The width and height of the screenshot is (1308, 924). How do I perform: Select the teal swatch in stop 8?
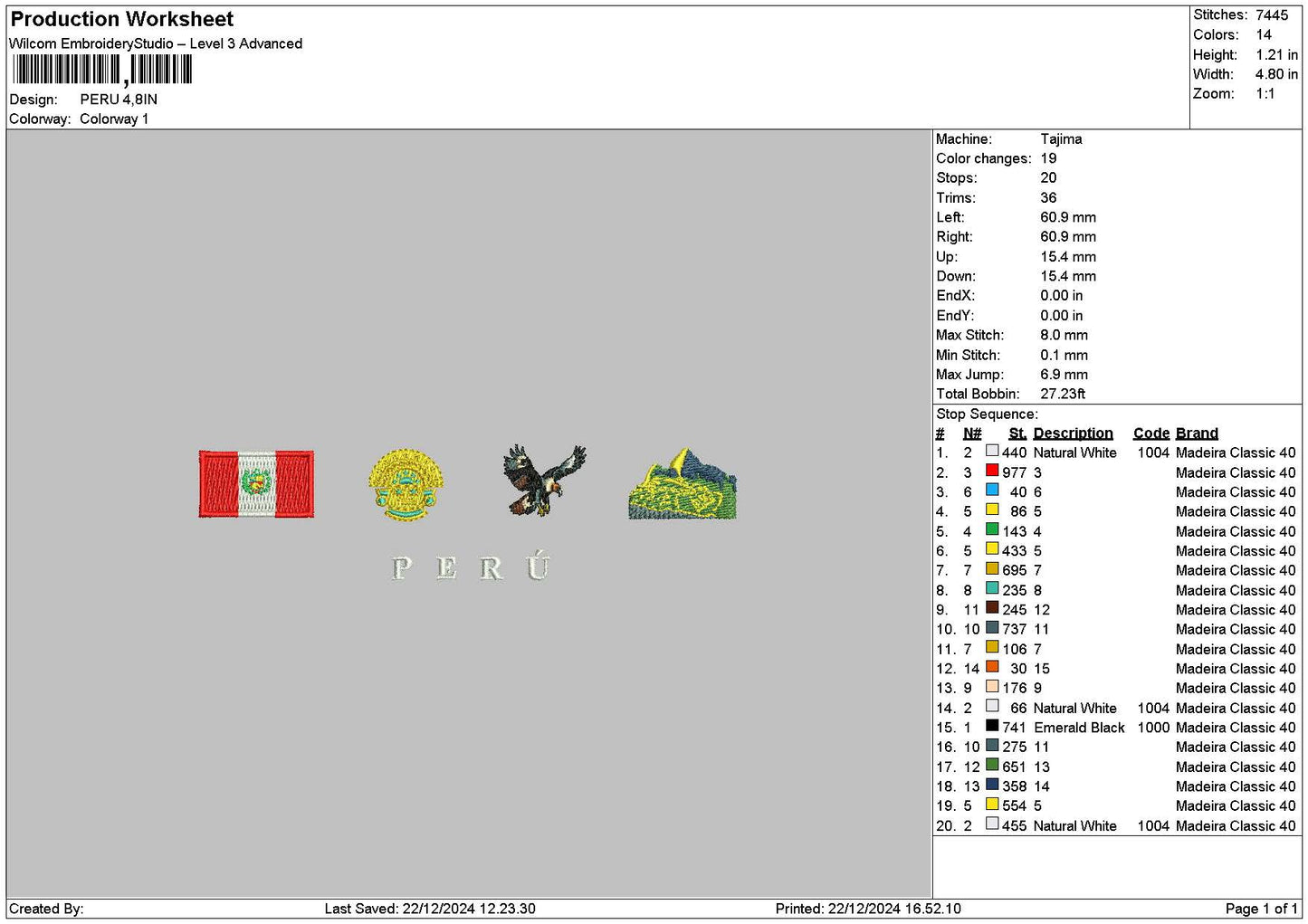click(x=992, y=588)
